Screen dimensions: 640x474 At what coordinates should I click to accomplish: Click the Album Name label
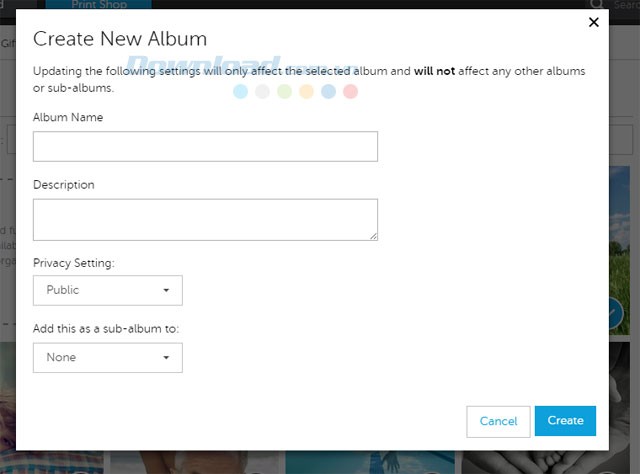68,118
